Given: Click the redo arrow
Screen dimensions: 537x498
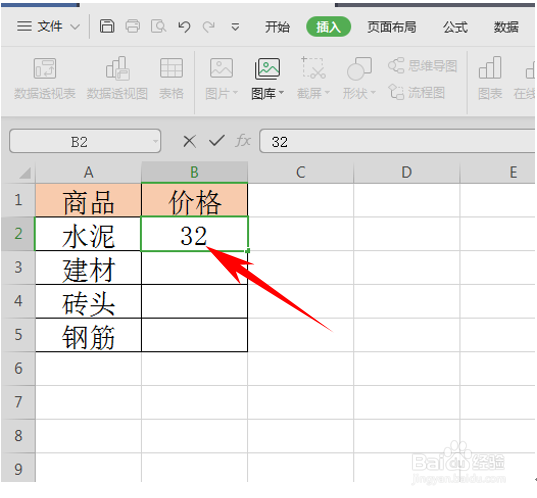Looking at the screenshot, I should click(209, 26).
